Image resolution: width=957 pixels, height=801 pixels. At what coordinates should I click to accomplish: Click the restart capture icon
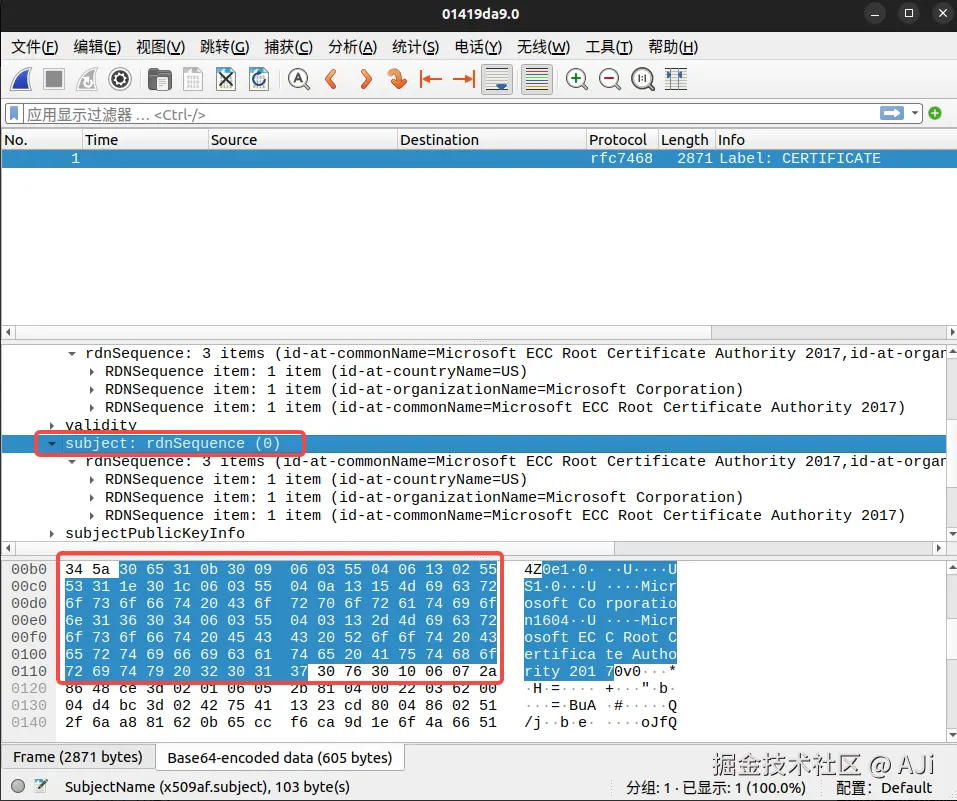(87, 79)
